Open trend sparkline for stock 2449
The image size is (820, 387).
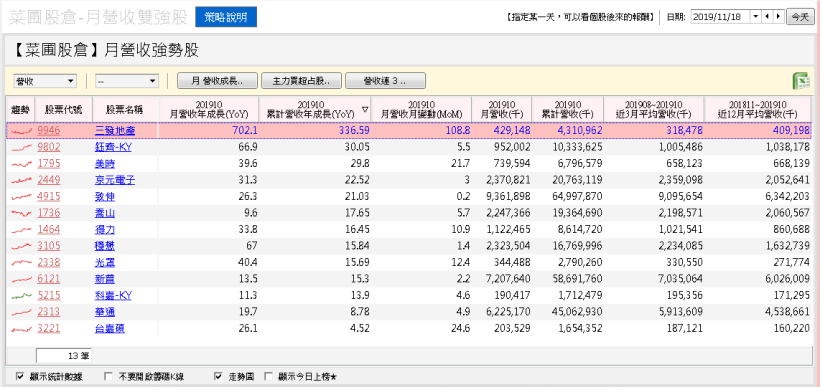click(21, 180)
